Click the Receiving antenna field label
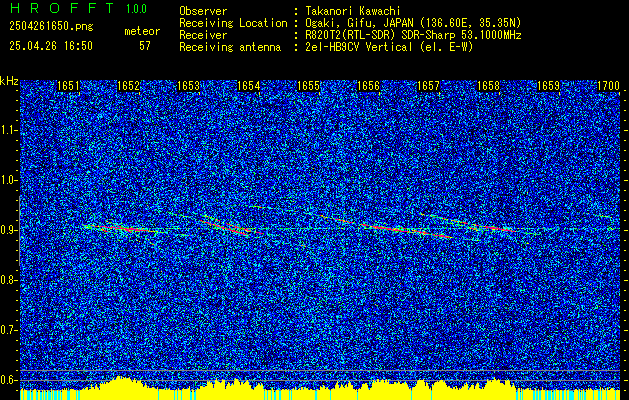629x400 pixels. 230,47
